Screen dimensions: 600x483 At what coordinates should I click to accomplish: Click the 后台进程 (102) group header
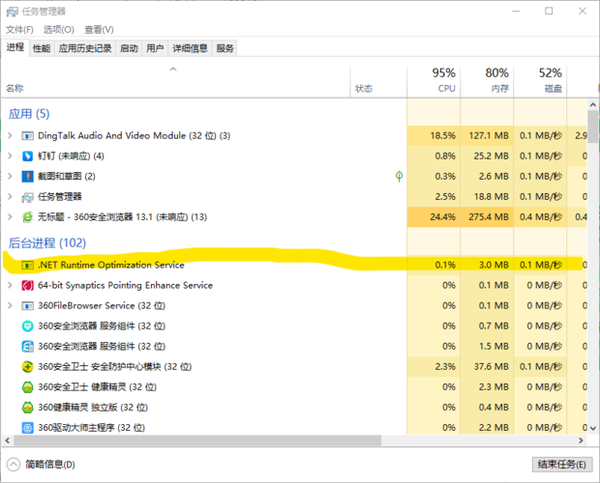pos(47,243)
